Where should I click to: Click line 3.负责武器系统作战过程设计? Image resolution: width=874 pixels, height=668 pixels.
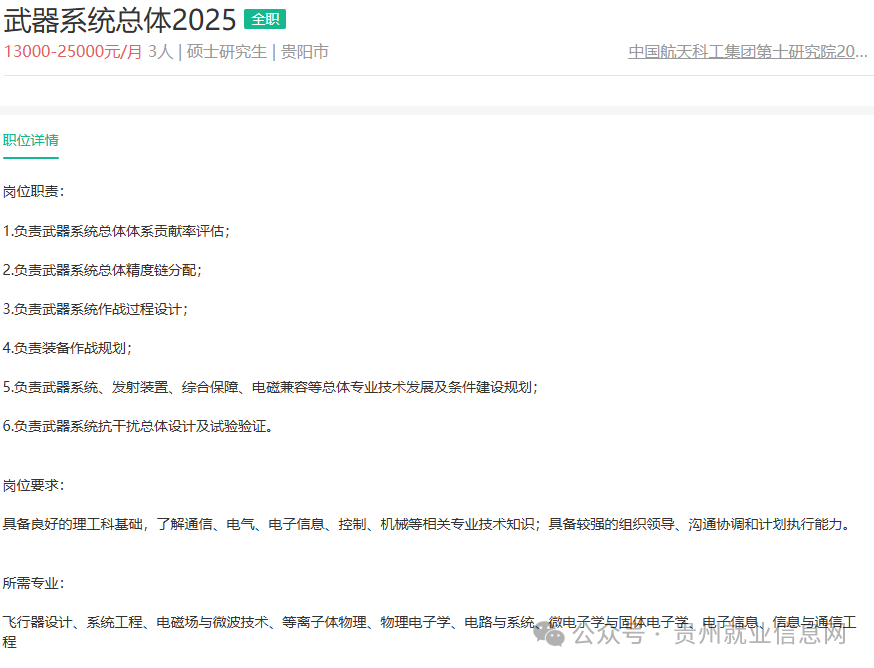95,309
